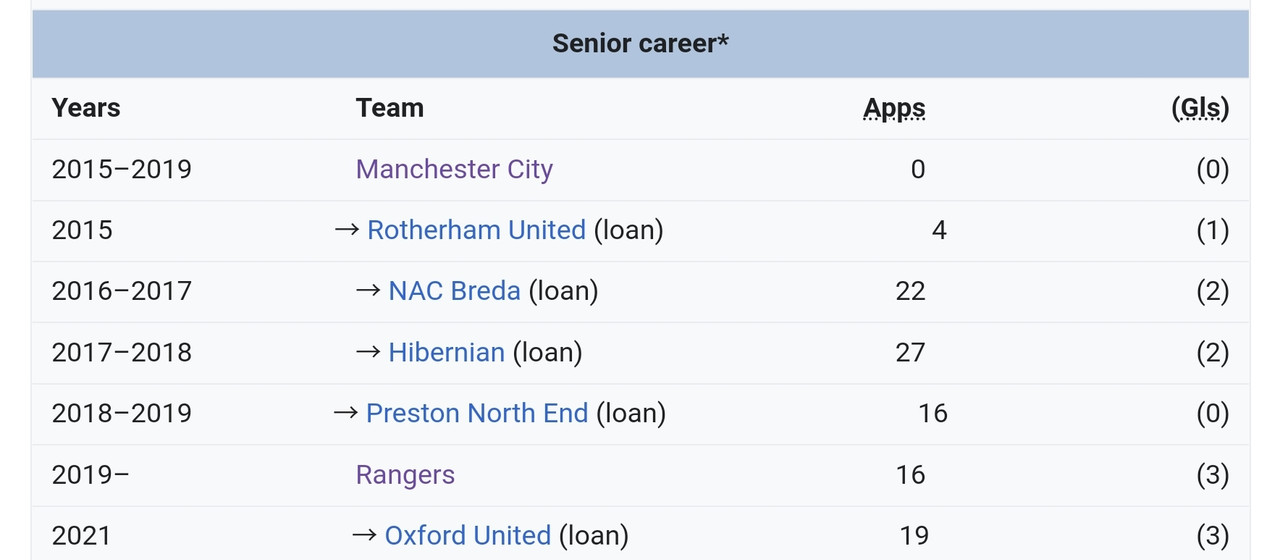1280x560 pixels.
Task: Follow the Oxford United link
Action: point(467,535)
